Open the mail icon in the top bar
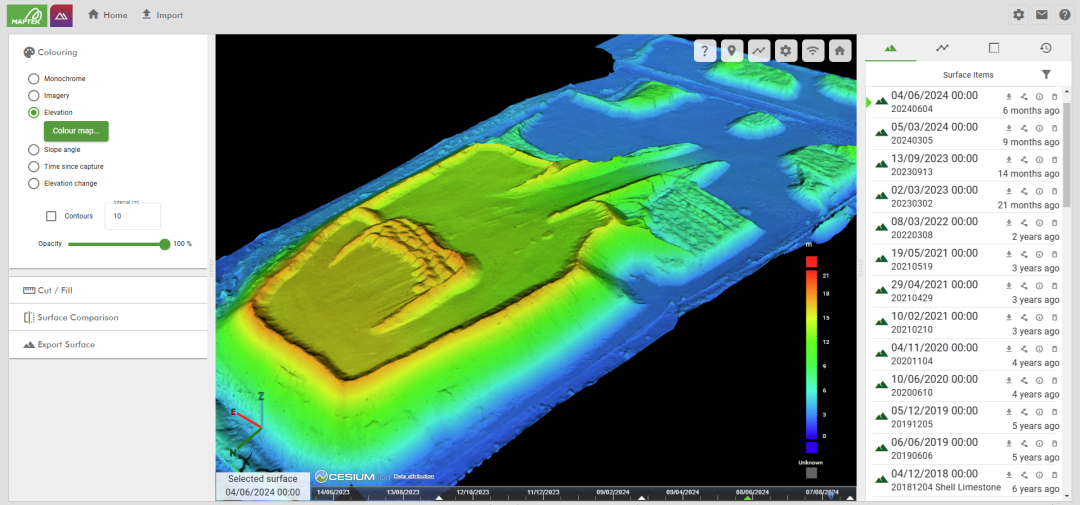 [1041, 15]
